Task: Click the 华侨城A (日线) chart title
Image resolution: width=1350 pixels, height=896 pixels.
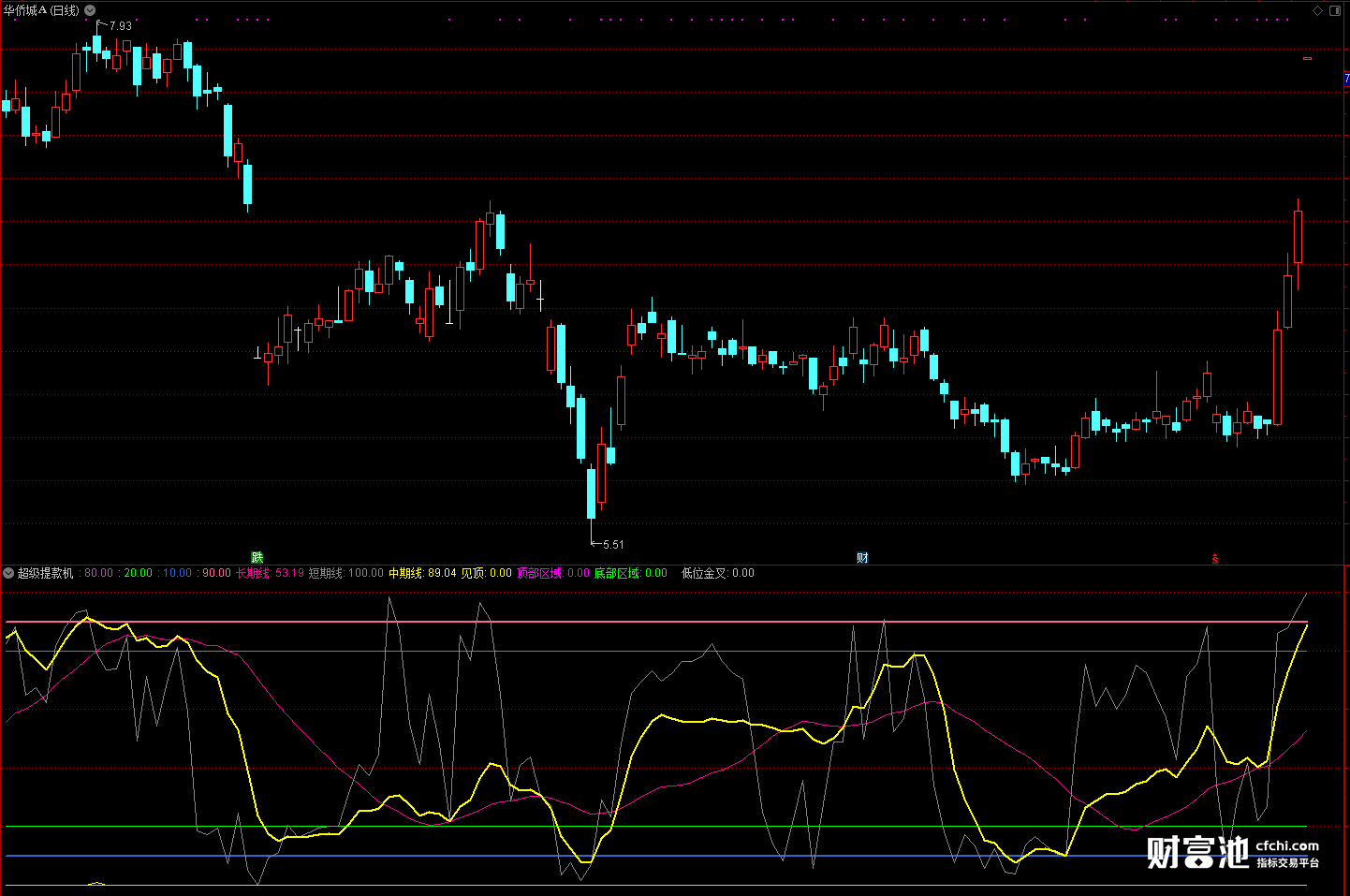Action: (41, 10)
